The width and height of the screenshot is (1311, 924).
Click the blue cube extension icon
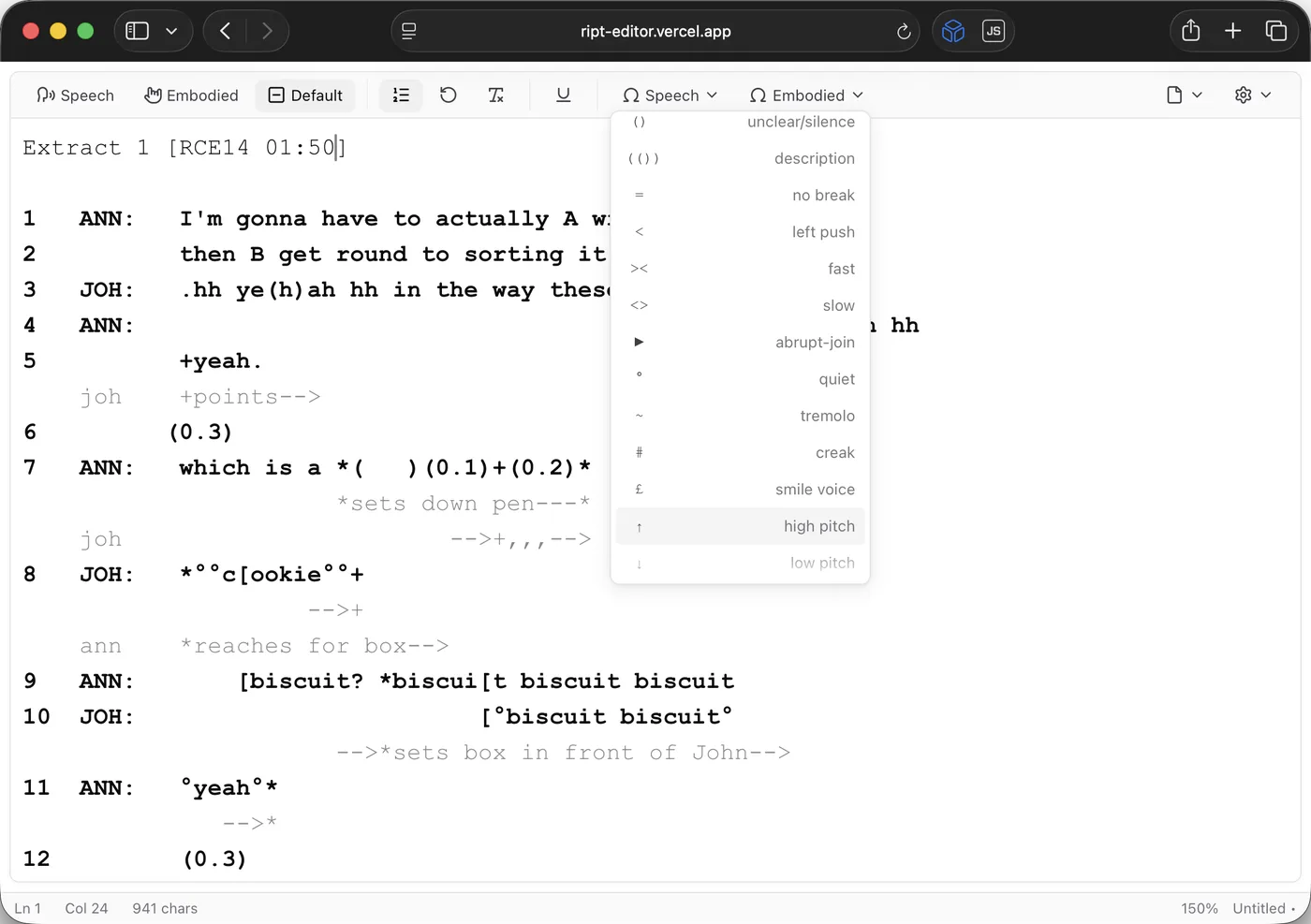coord(953,31)
